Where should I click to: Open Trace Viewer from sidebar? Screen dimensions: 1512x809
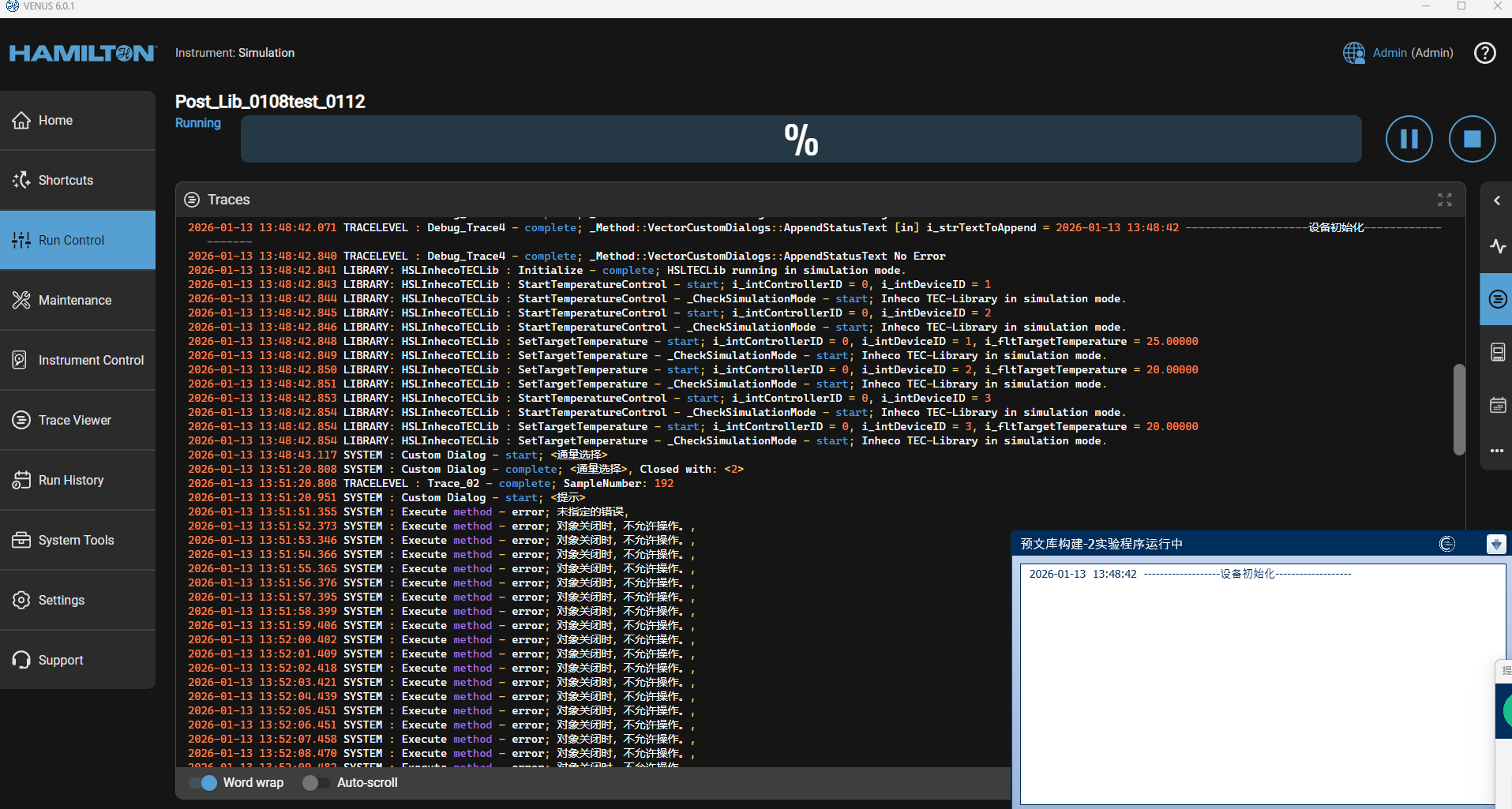click(75, 420)
